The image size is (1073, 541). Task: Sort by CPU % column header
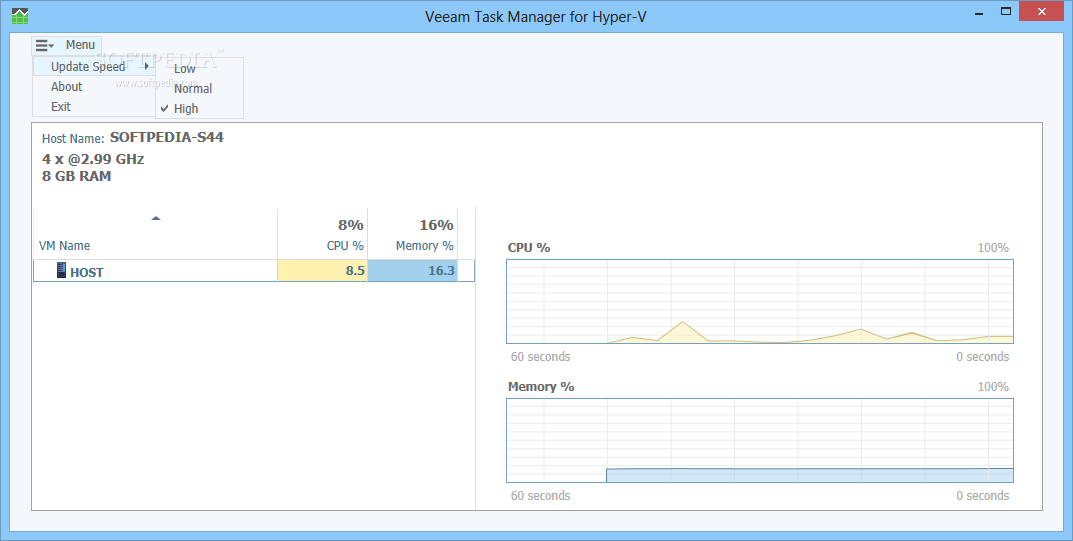point(345,246)
